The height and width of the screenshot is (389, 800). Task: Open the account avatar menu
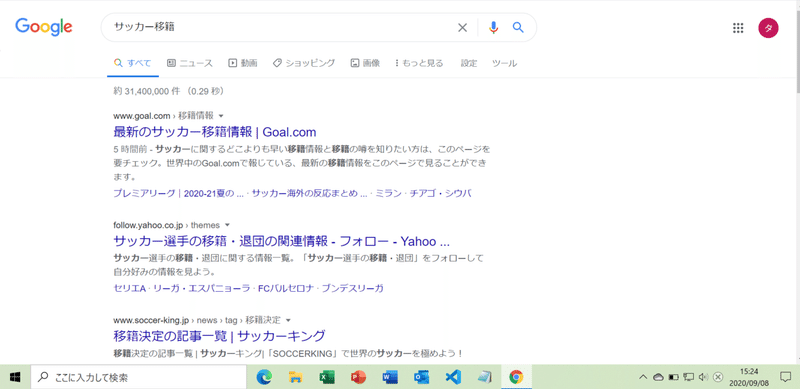[x=768, y=28]
